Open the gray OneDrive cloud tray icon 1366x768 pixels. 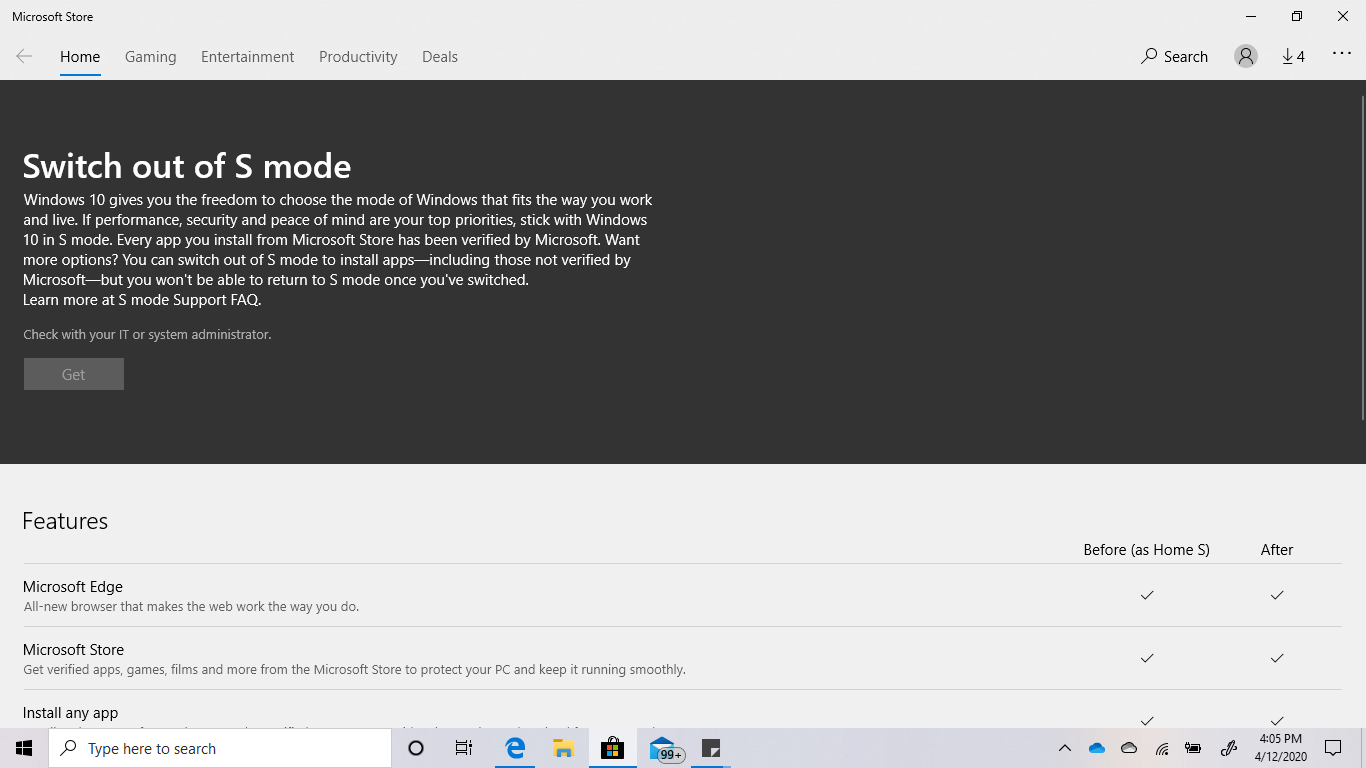pos(1129,748)
